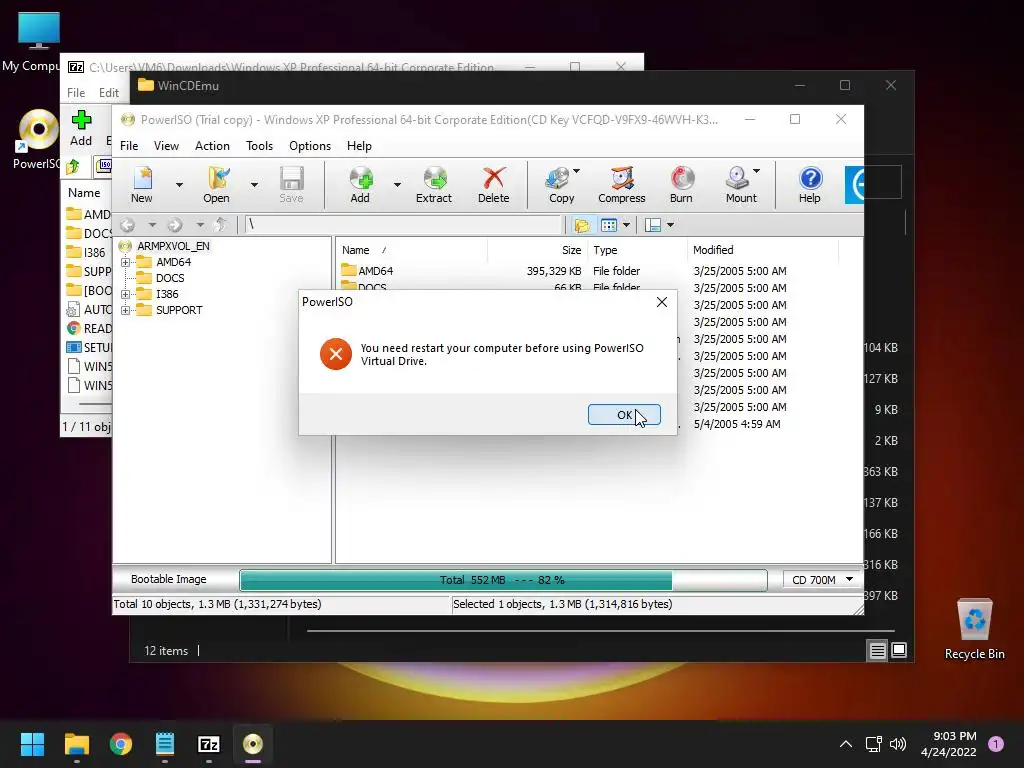Open the File menu in 7-Zip window
Screen dimensions: 1024x768
[x=76, y=93]
